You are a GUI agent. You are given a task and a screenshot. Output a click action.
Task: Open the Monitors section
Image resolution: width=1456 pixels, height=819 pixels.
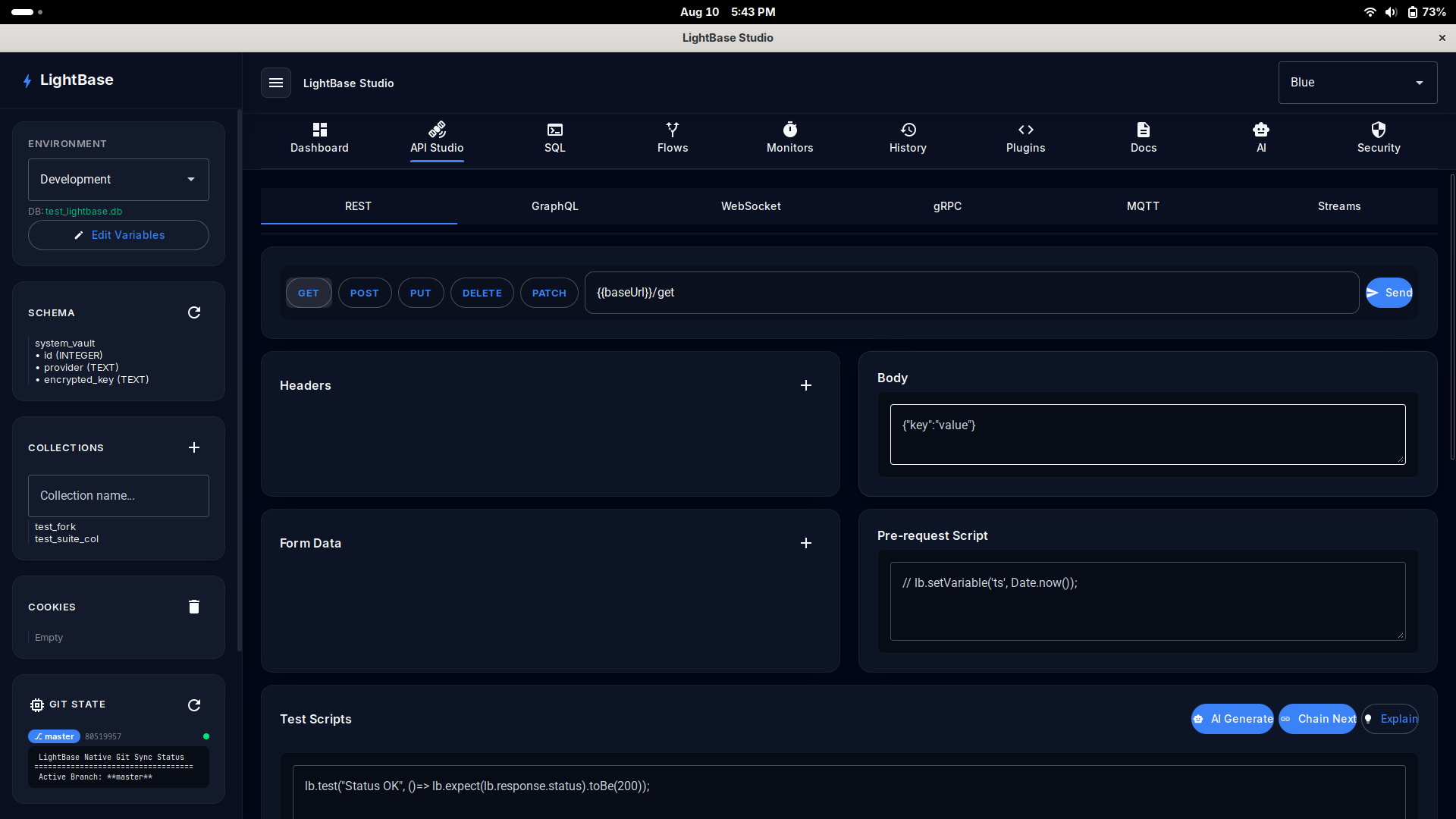pos(790,138)
